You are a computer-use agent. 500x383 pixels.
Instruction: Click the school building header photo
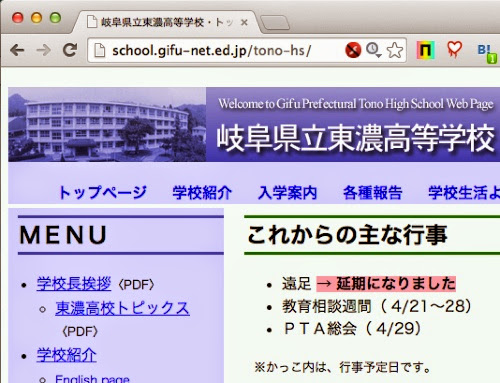coord(107,124)
